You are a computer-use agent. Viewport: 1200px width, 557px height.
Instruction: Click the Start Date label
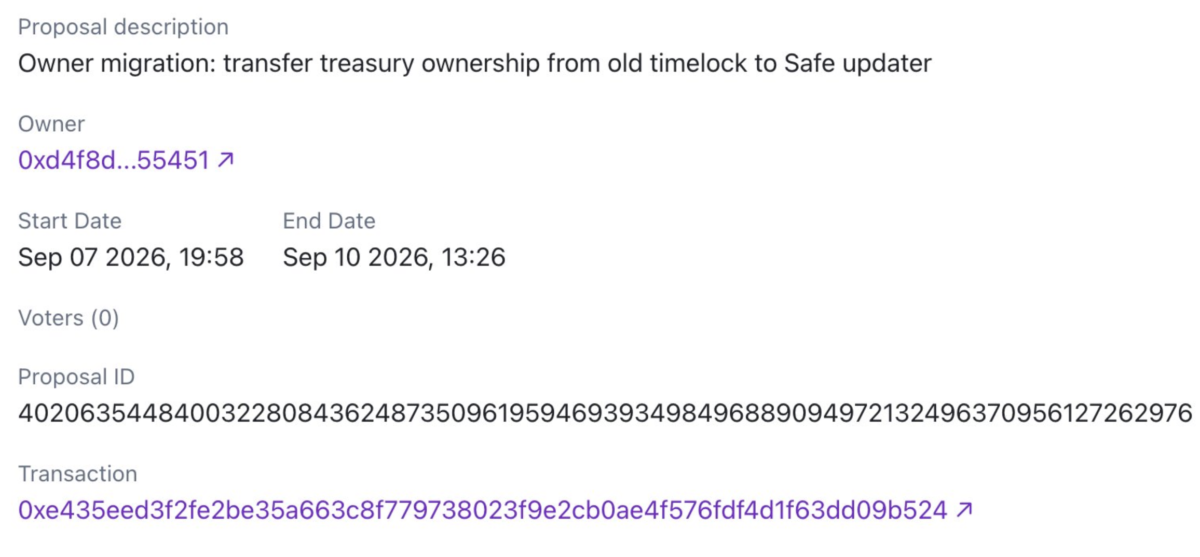[x=70, y=221]
